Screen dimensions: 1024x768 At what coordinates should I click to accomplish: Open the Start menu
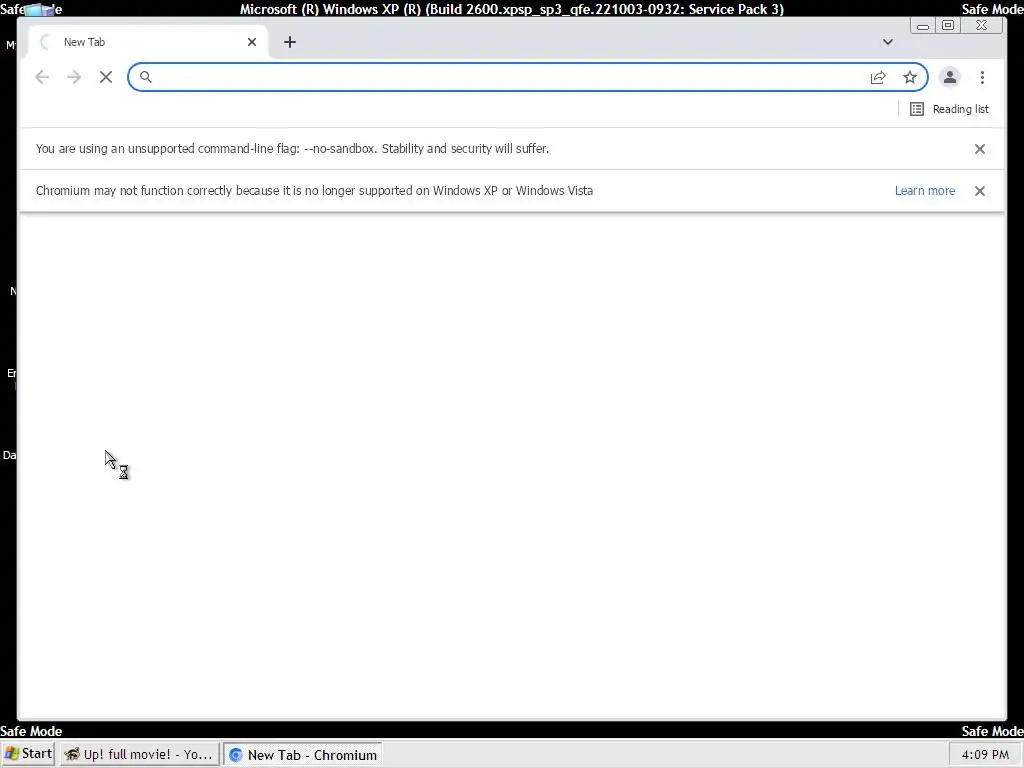point(28,754)
